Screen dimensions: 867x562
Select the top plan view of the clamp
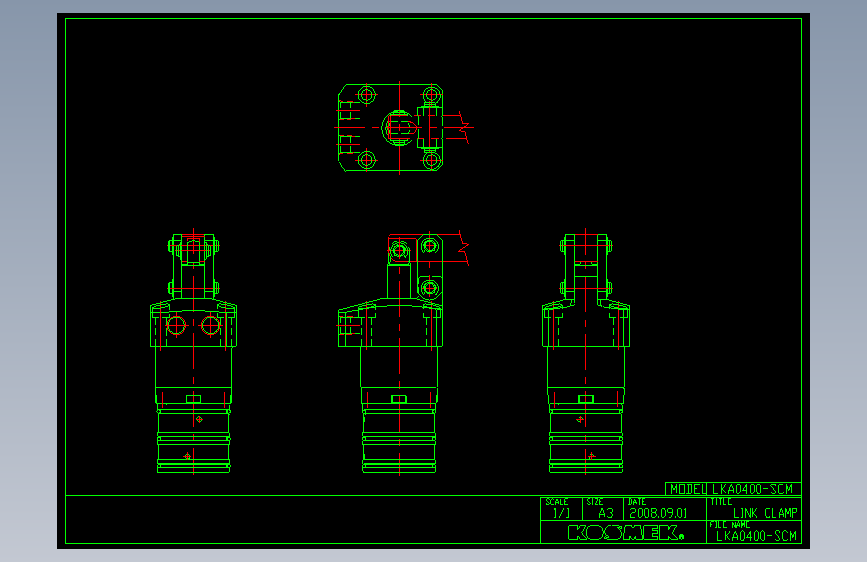pyautogui.click(x=403, y=128)
